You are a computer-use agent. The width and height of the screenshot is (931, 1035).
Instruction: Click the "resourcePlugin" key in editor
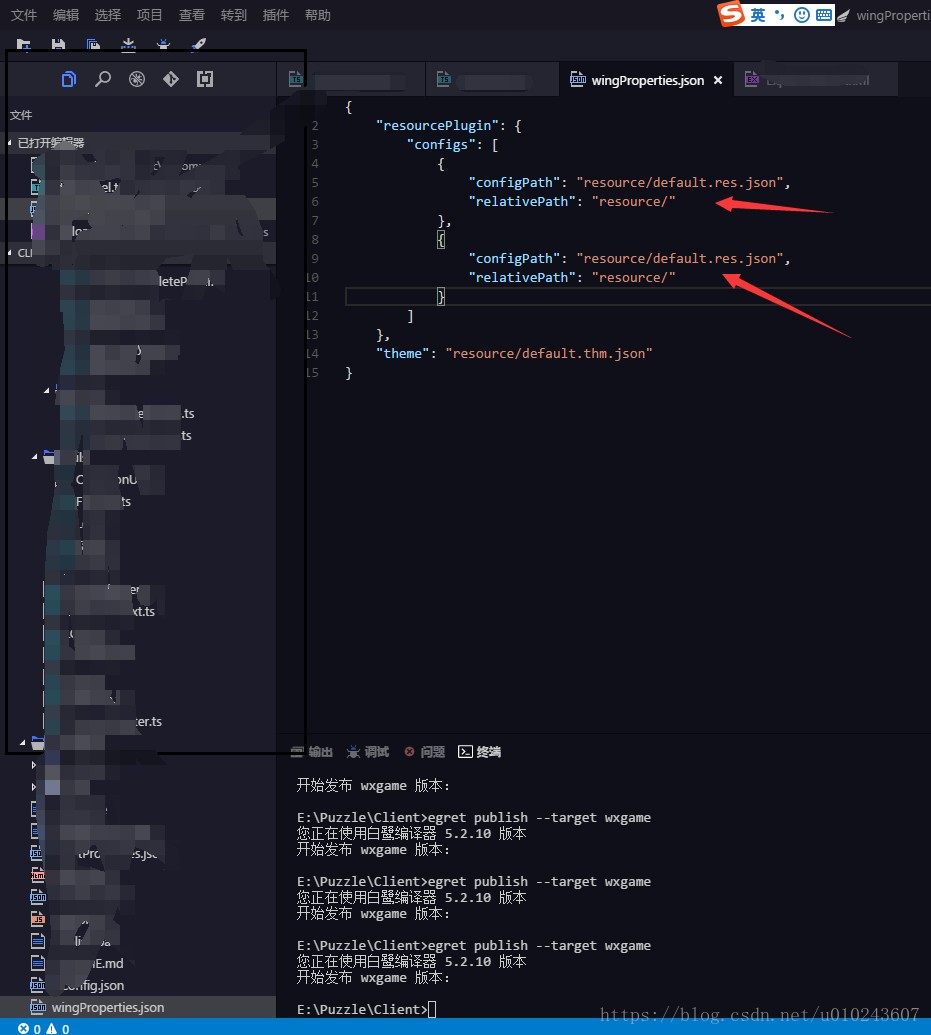tap(437, 125)
